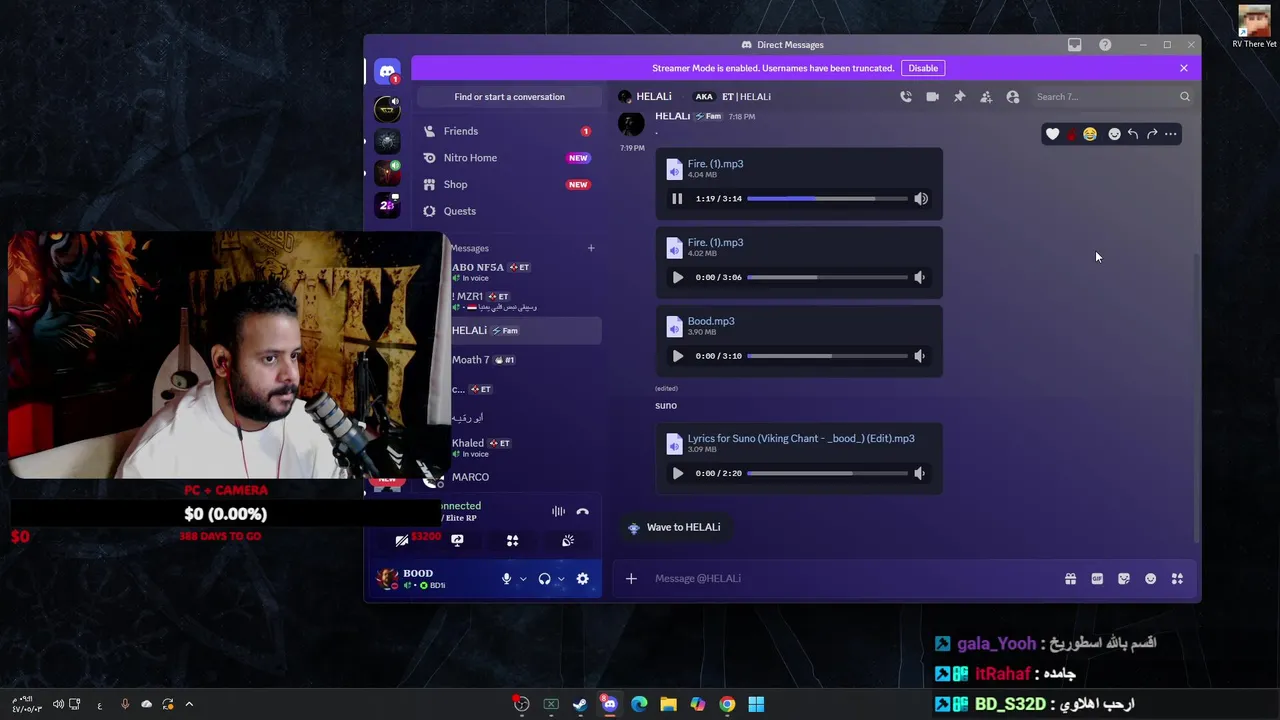
Task: Add friends to this DM
Action: point(986,97)
